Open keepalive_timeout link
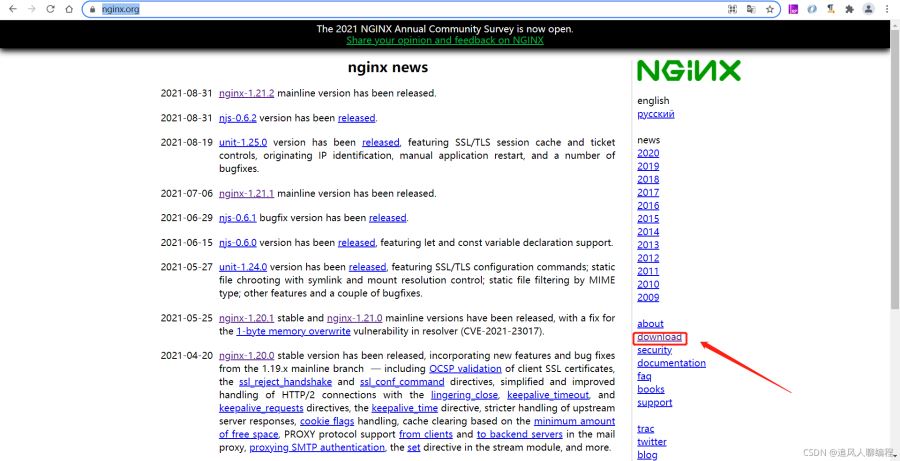 (548, 395)
